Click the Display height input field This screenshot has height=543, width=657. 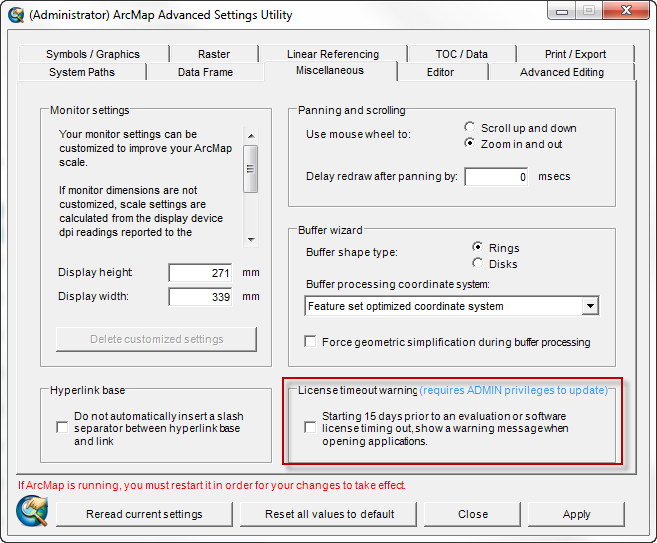(201, 273)
